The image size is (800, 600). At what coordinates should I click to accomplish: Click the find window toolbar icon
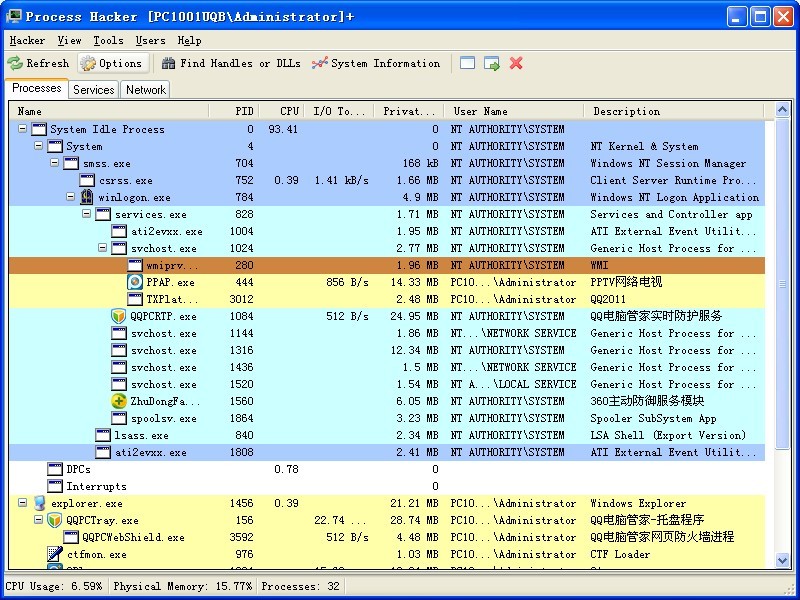click(468, 63)
